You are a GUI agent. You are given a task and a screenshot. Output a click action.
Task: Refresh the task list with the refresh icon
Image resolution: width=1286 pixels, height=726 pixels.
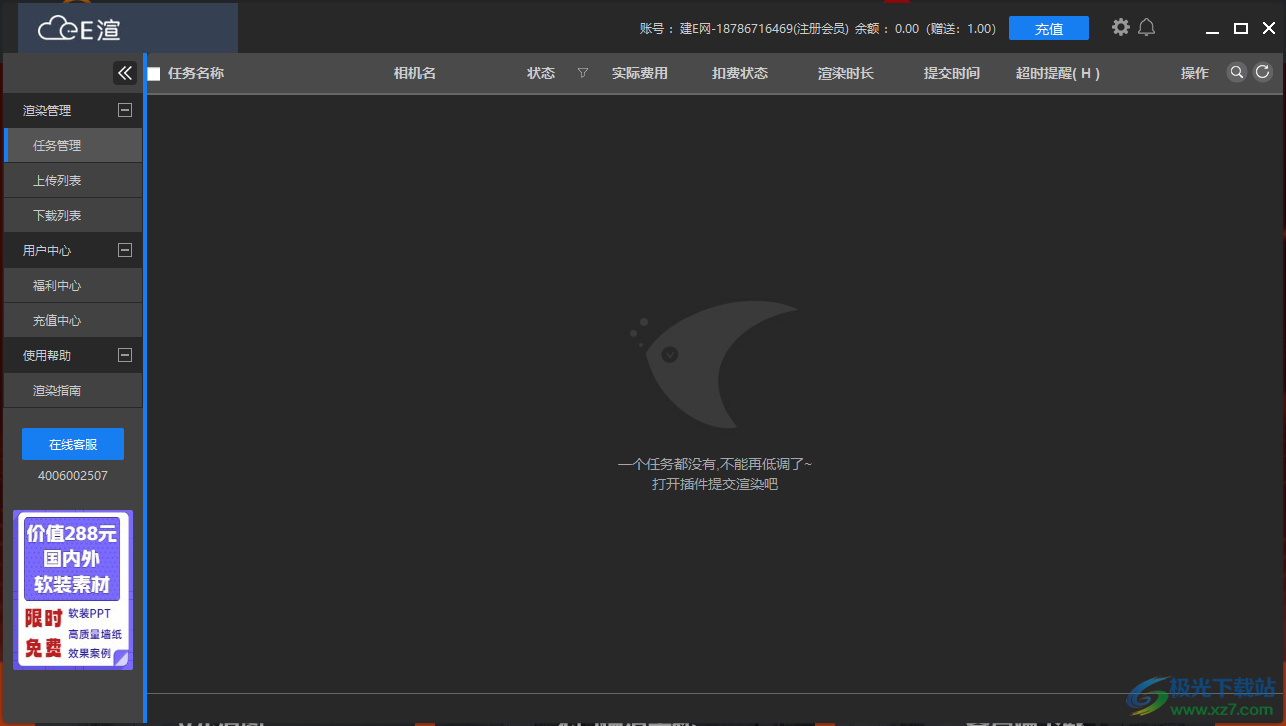[1262, 72]
